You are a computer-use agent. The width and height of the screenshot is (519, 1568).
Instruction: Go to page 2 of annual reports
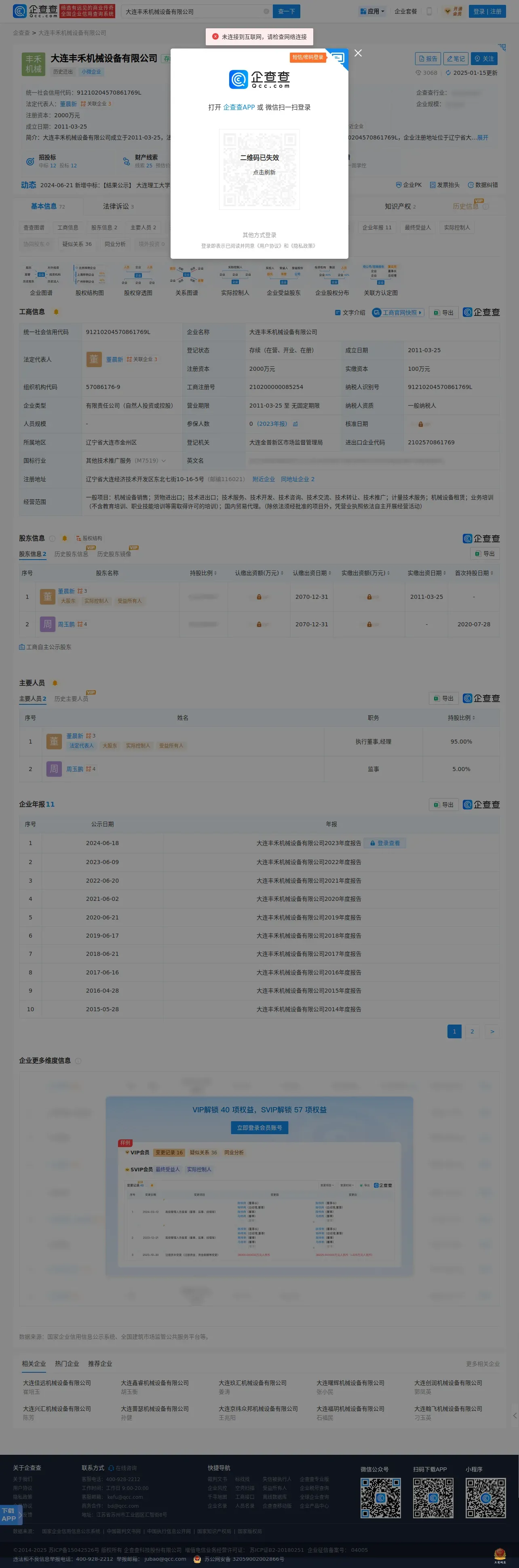coord(472,1031)
